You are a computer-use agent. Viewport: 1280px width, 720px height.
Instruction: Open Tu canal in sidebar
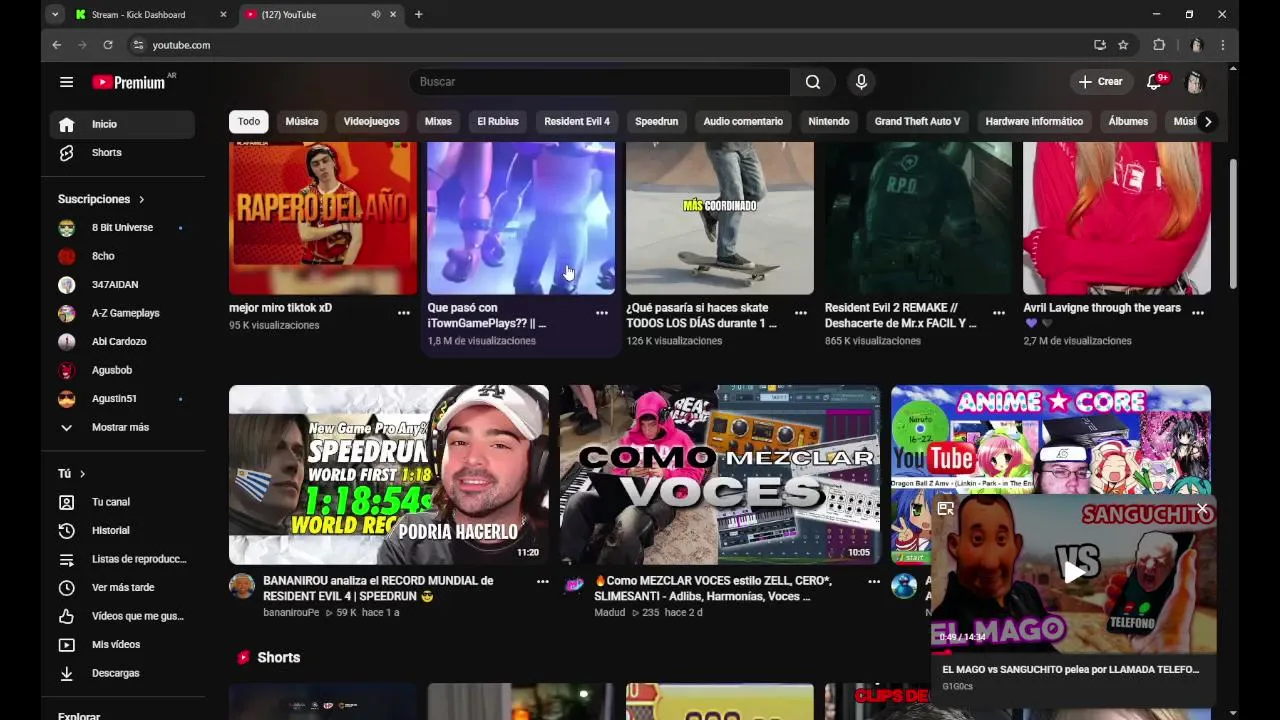click(122, 502)
